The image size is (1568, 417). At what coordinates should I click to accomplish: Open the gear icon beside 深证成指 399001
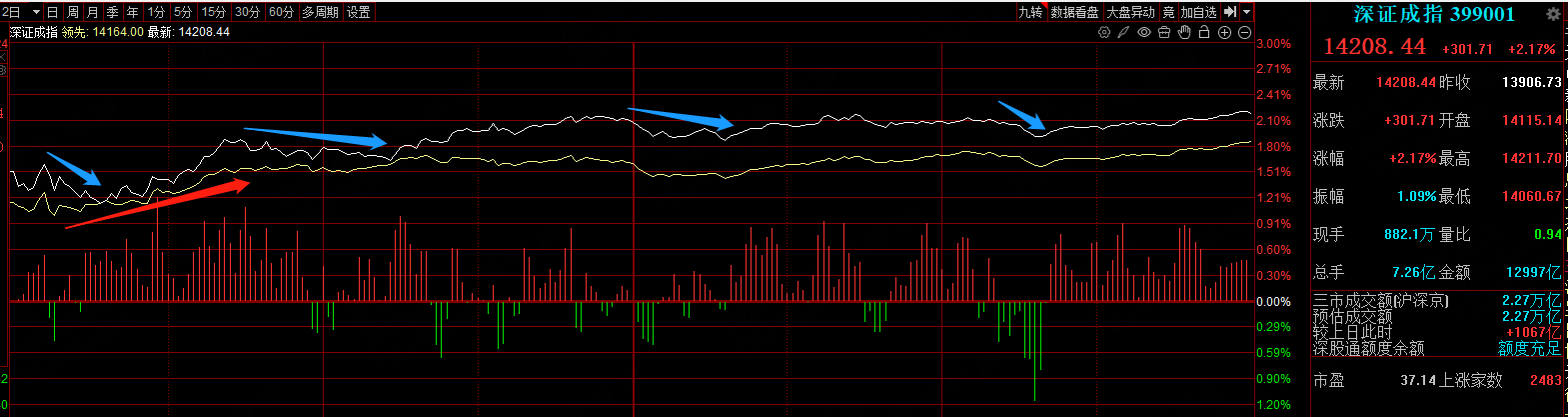click(1552, 14)
